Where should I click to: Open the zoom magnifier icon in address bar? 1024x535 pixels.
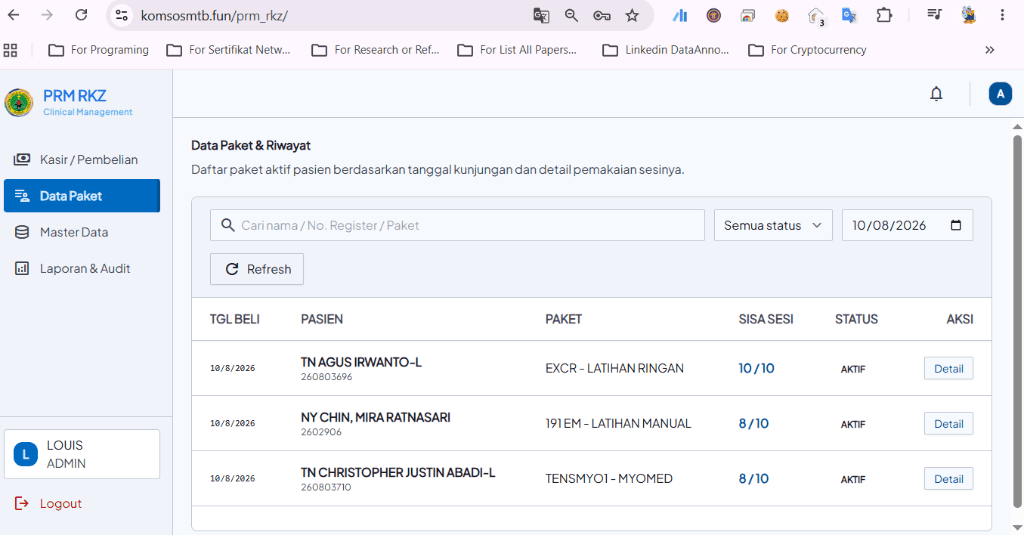(571, 16)
